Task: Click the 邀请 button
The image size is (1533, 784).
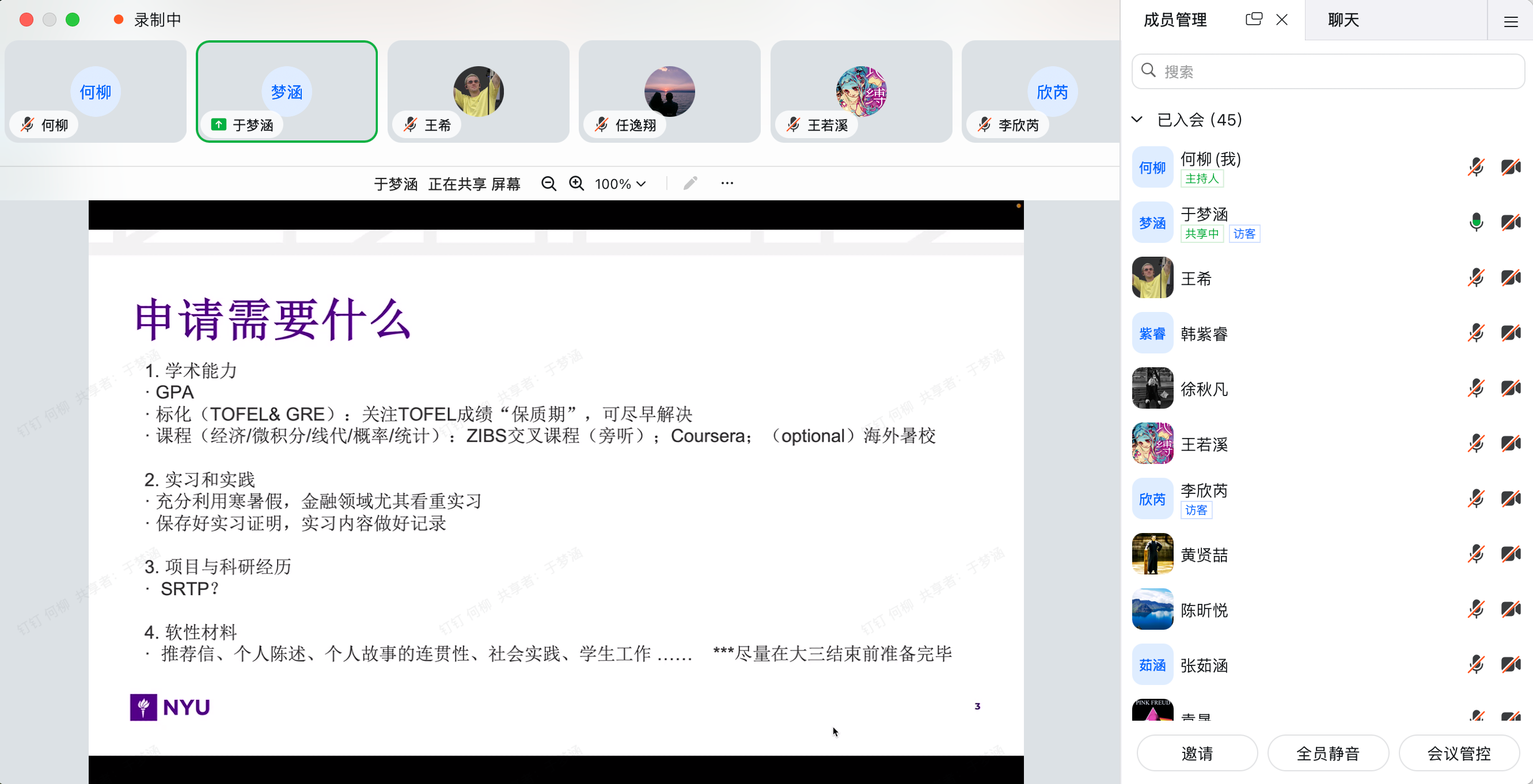Action: (1197, 753)
